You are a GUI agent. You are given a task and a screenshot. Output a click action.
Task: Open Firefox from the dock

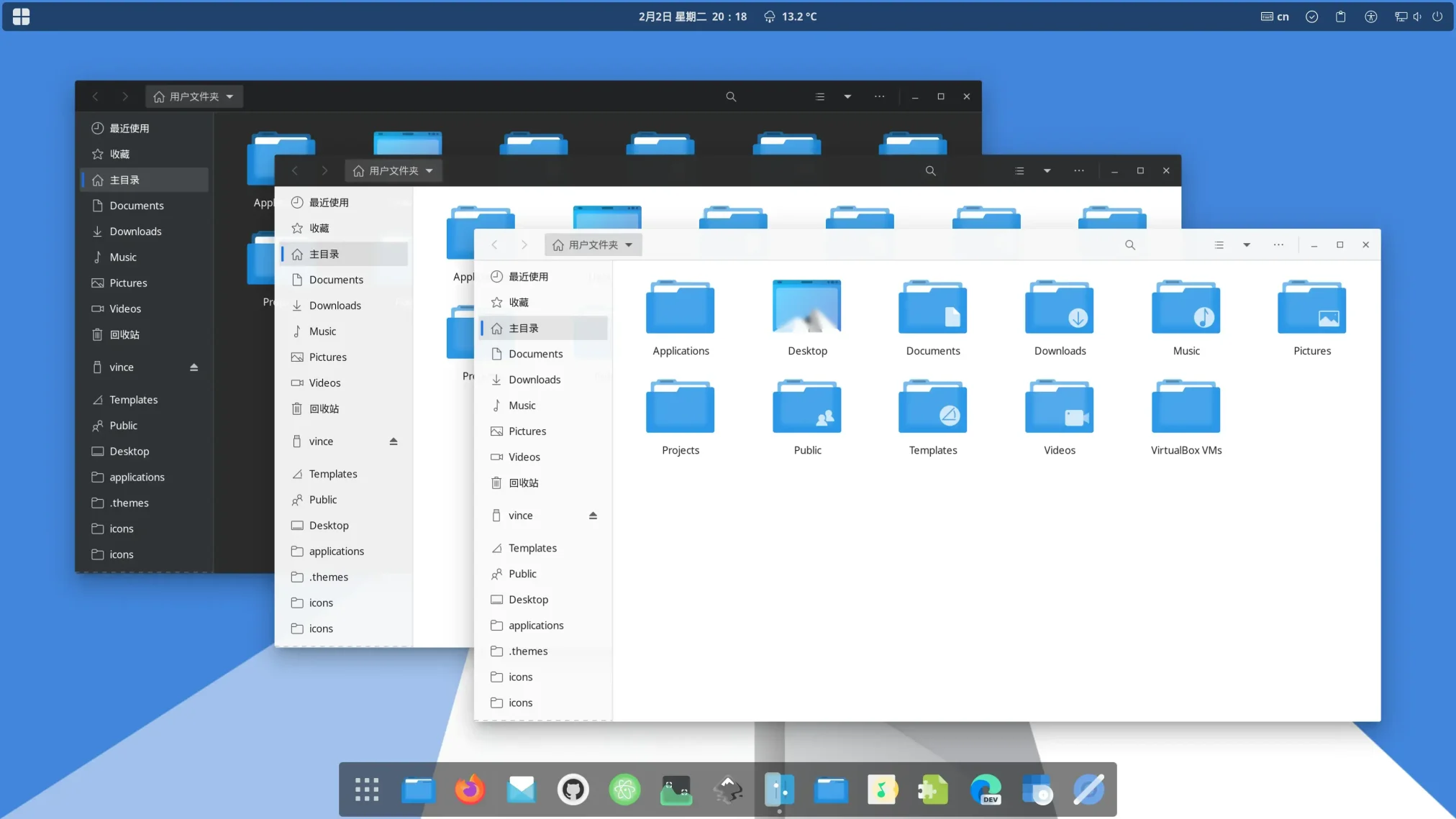click(x=469, y=789)
